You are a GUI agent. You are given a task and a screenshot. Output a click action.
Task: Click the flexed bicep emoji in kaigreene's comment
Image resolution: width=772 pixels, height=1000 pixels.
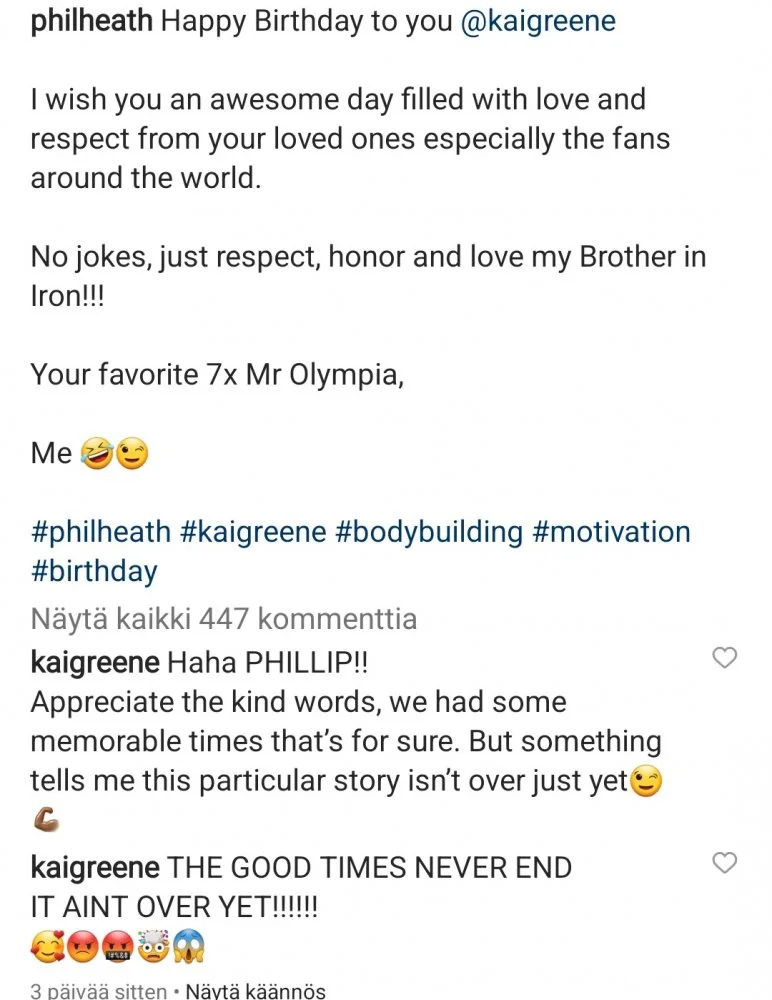pyautogui.click(x=46, y=822)
